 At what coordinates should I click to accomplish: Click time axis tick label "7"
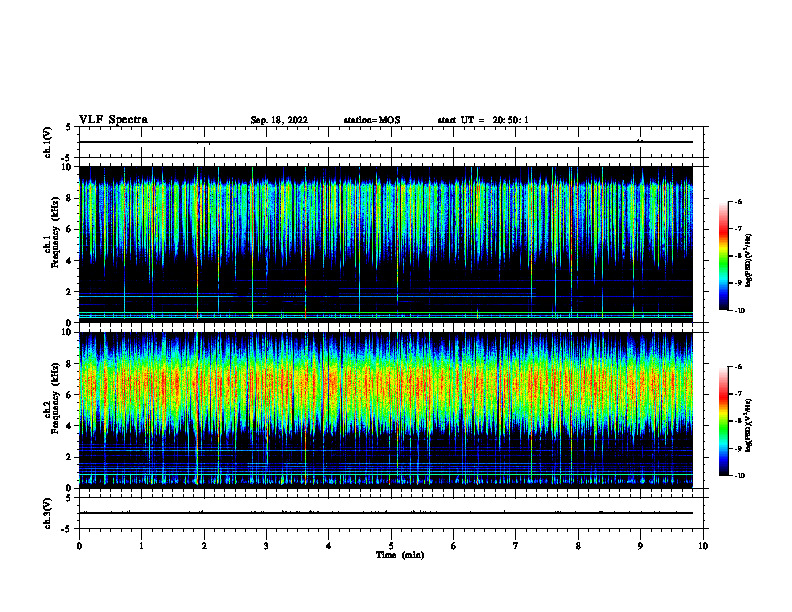516,546
